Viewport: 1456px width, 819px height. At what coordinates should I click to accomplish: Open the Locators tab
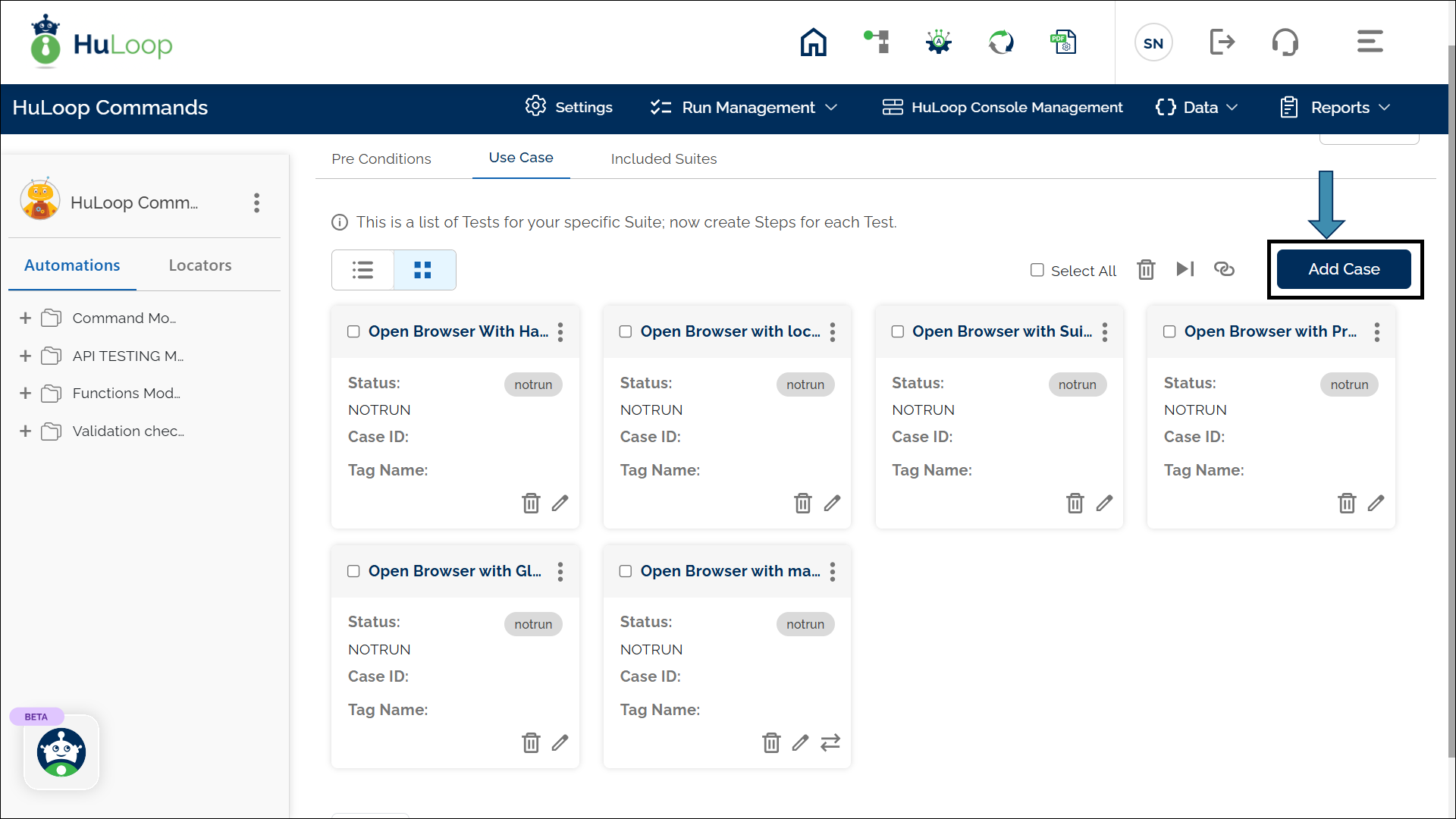tap(200, 265)
